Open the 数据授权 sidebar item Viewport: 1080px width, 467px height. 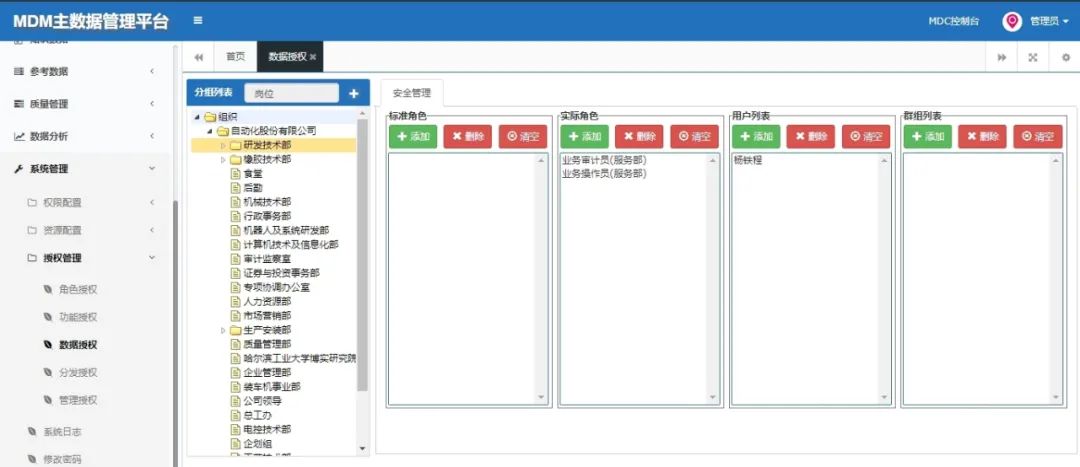(x=78, y=345)
